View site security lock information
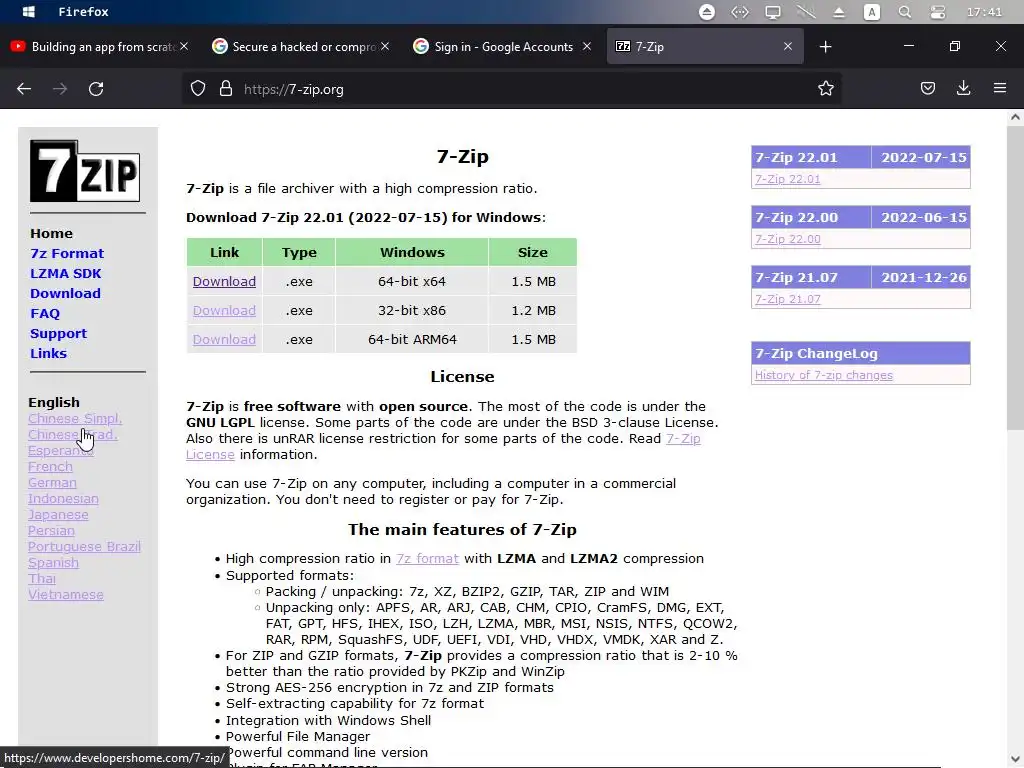Viewport: 1024px width, 768px height. (x=226, y=89)
